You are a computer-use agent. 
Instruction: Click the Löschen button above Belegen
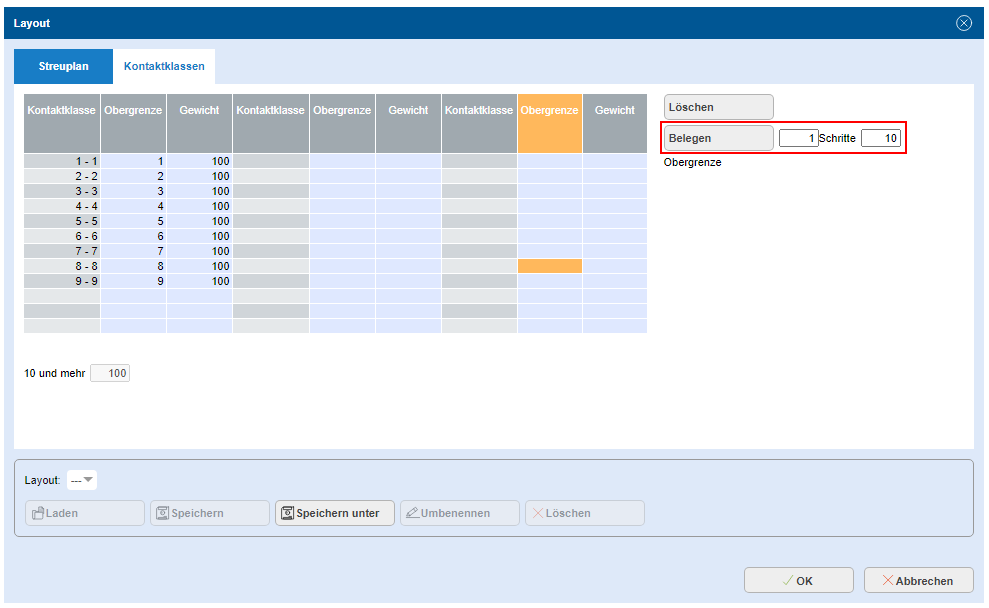point(718,107)
